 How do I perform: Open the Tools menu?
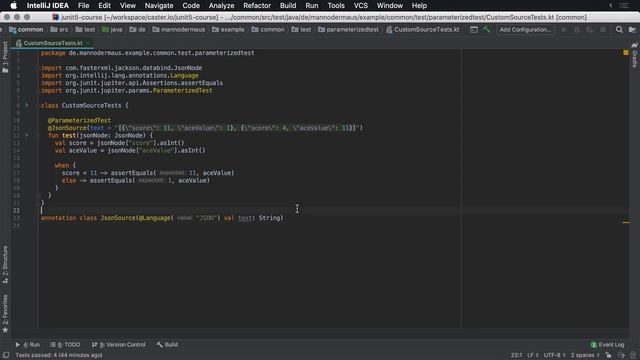[x=336, y=5]
